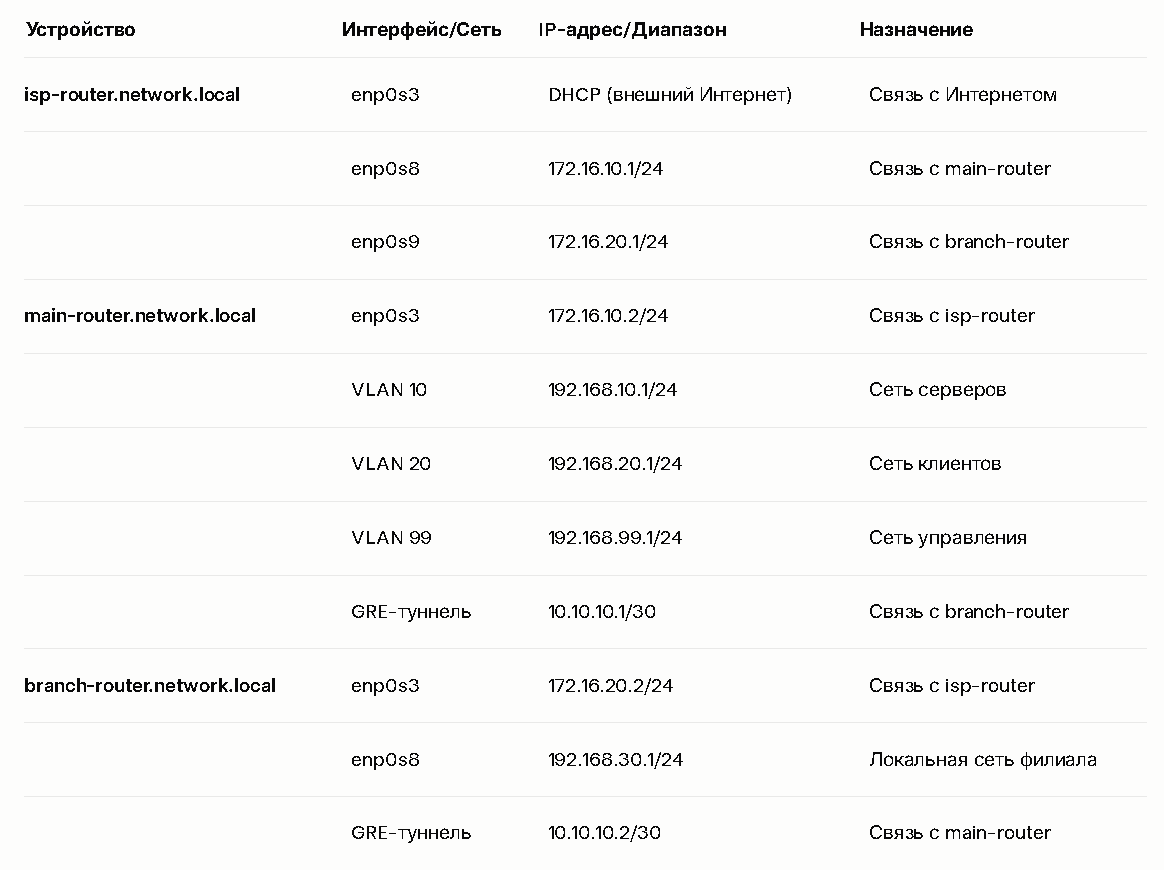This screenshot has height=870, width=1164.
Task: Click the 172.16.10.1/24 address cell
Action: tap(606, 169)
